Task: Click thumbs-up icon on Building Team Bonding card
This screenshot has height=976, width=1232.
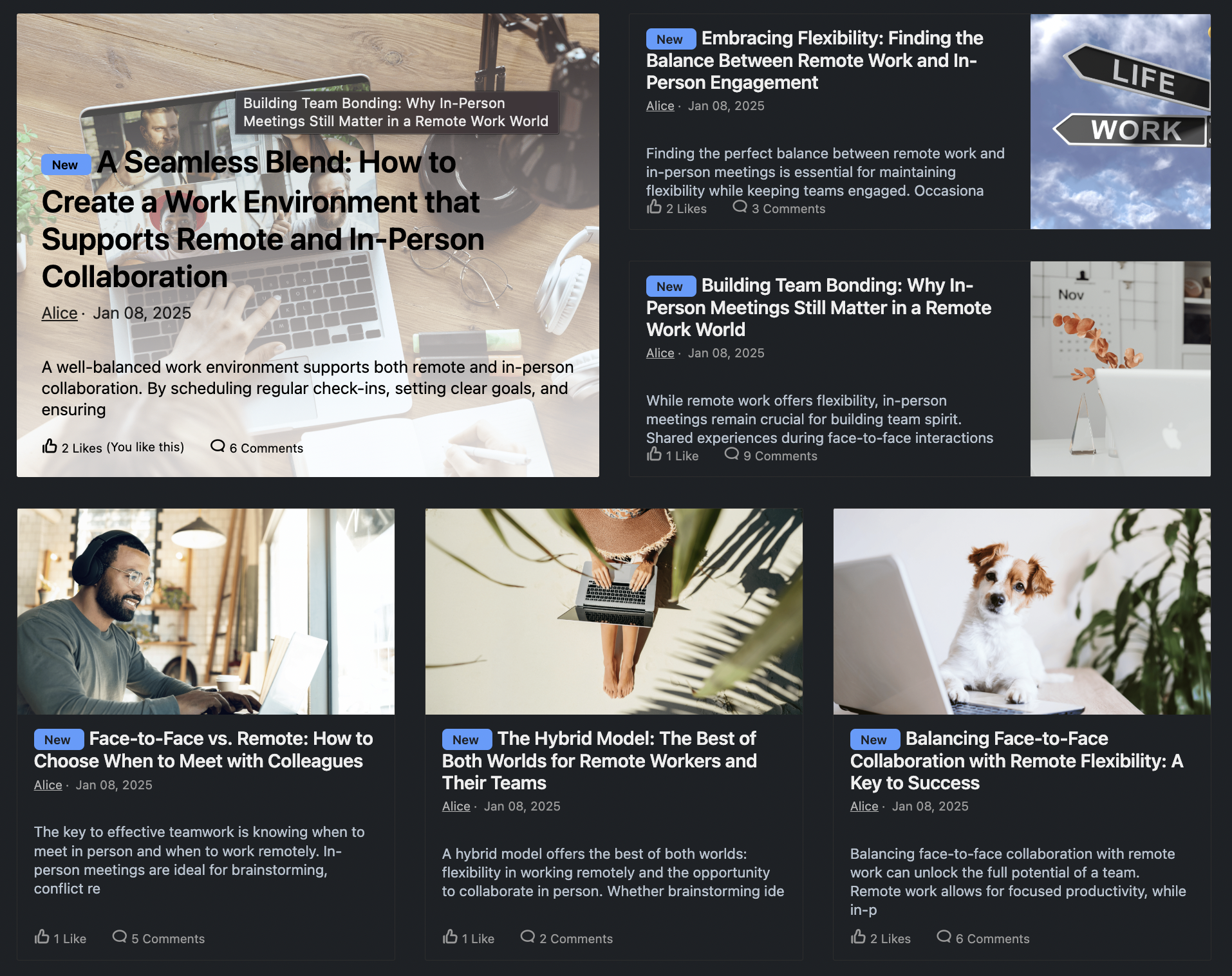Action: point(654,454)
